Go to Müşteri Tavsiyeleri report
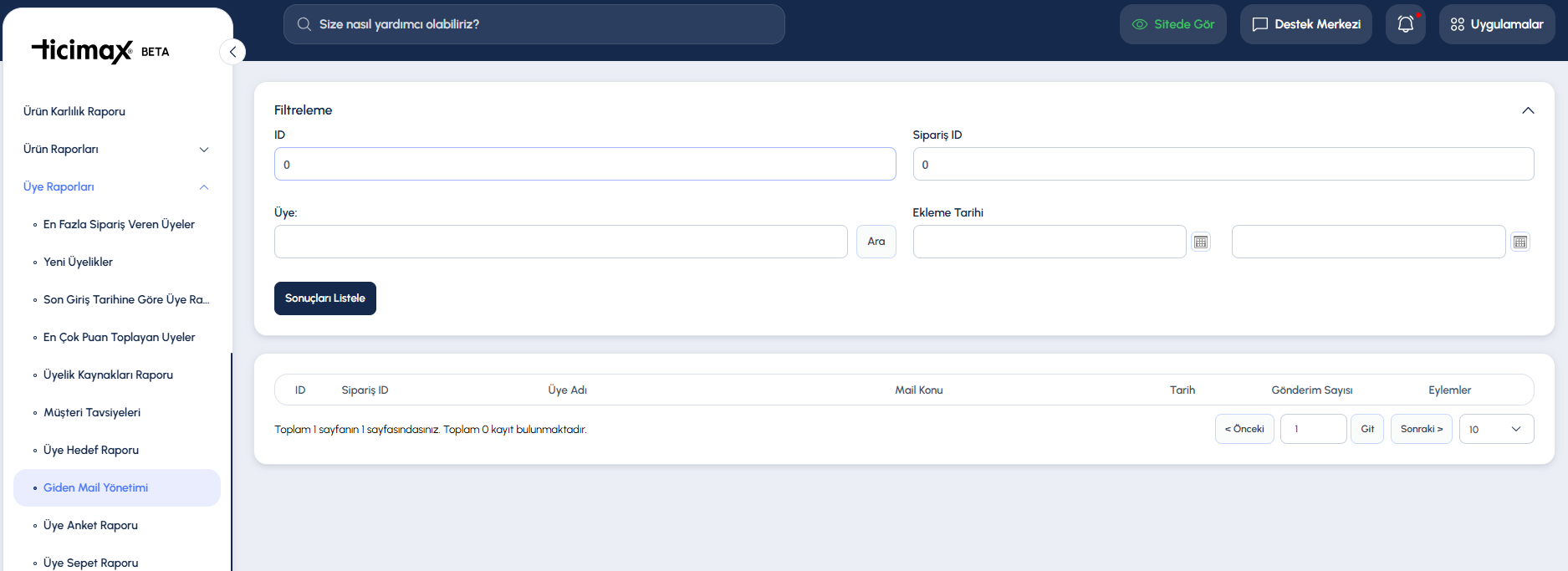This screenshot has height=571, width=1568. tap(92, 412)
